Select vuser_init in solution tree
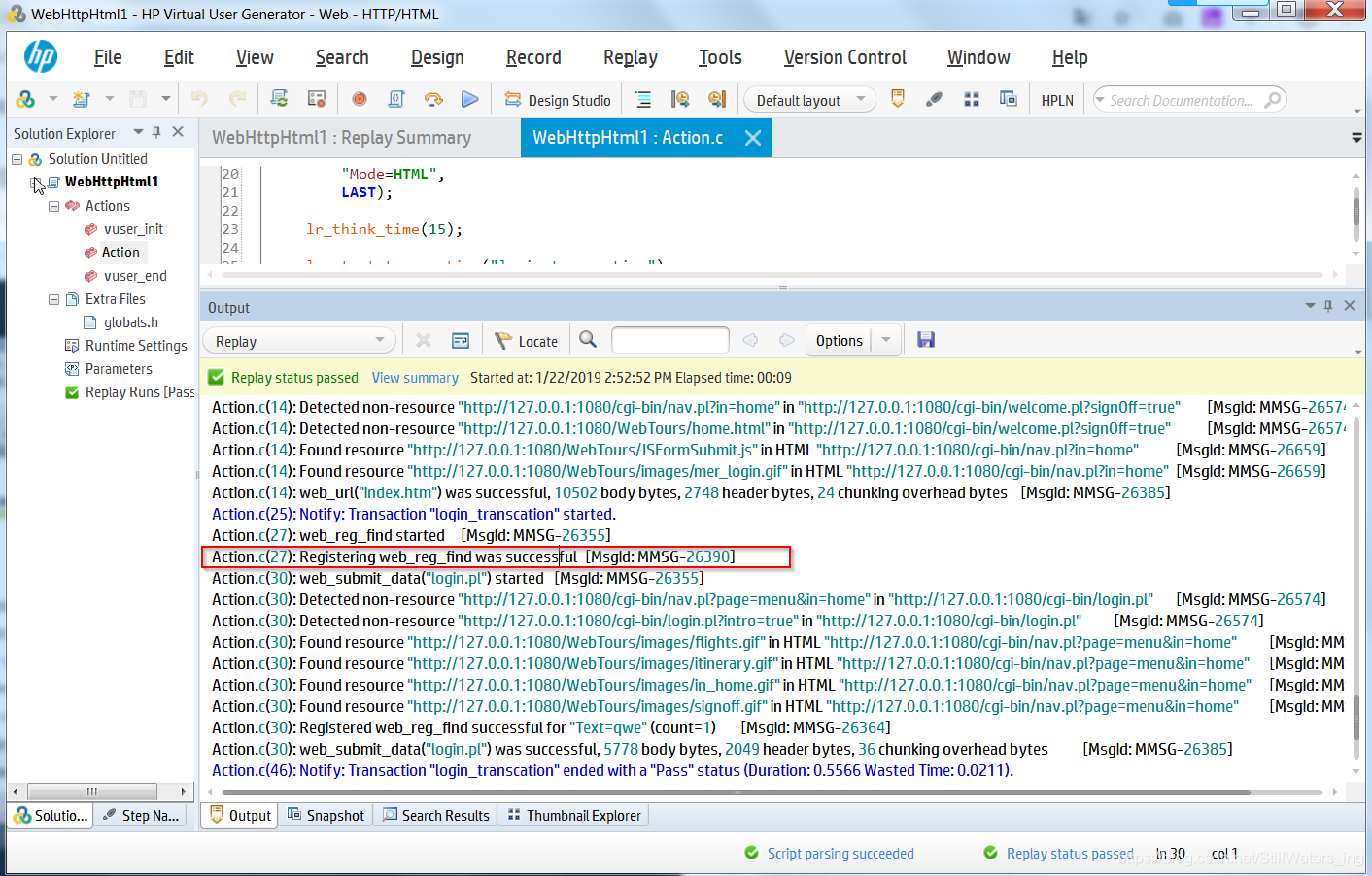This screenshot has width=1372, height=876. [x=133, y=229]
